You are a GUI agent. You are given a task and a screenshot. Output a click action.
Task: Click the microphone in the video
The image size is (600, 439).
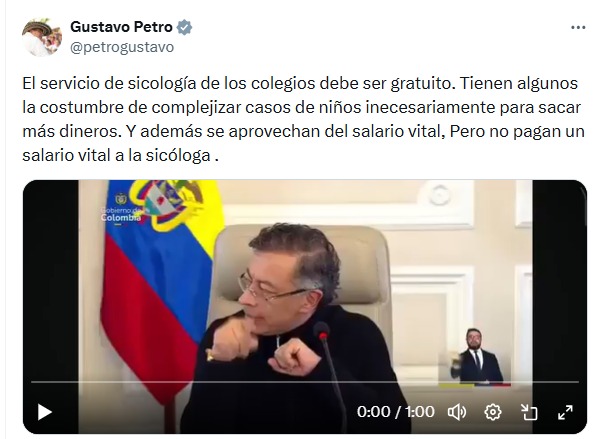pyautogui.click(x=329, y=375)
